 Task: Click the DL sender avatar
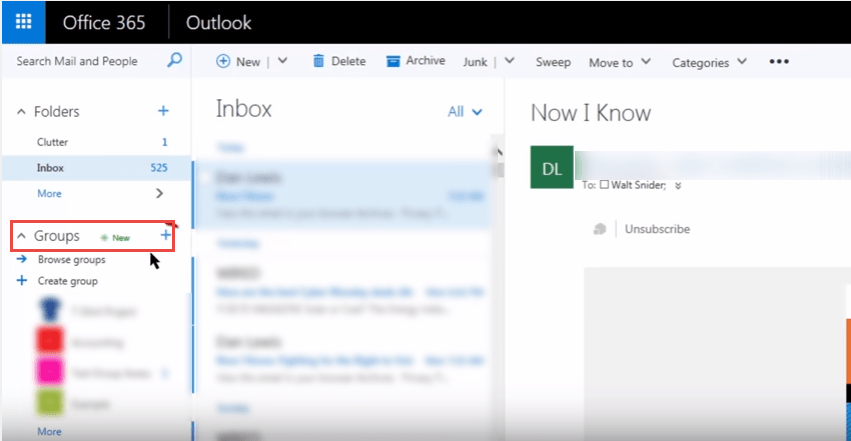tap(552, 168)
